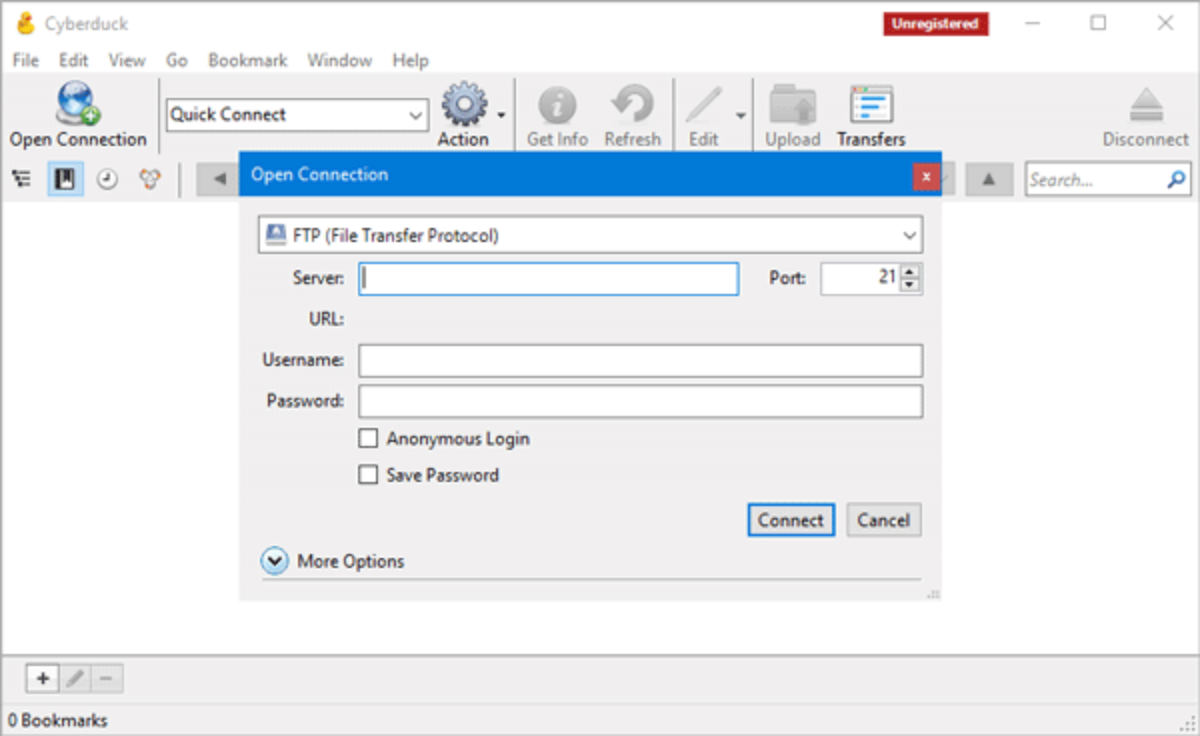
Task: Open the Go menu
Action: point(177,60)
